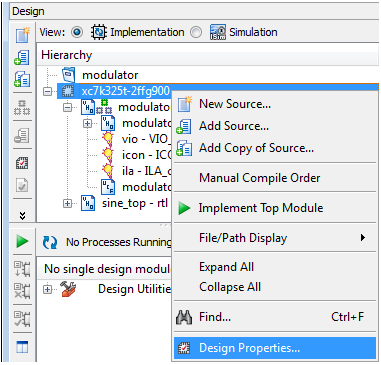Click the green Run process arrow in sidebar
381x365 pixels.
22,241
